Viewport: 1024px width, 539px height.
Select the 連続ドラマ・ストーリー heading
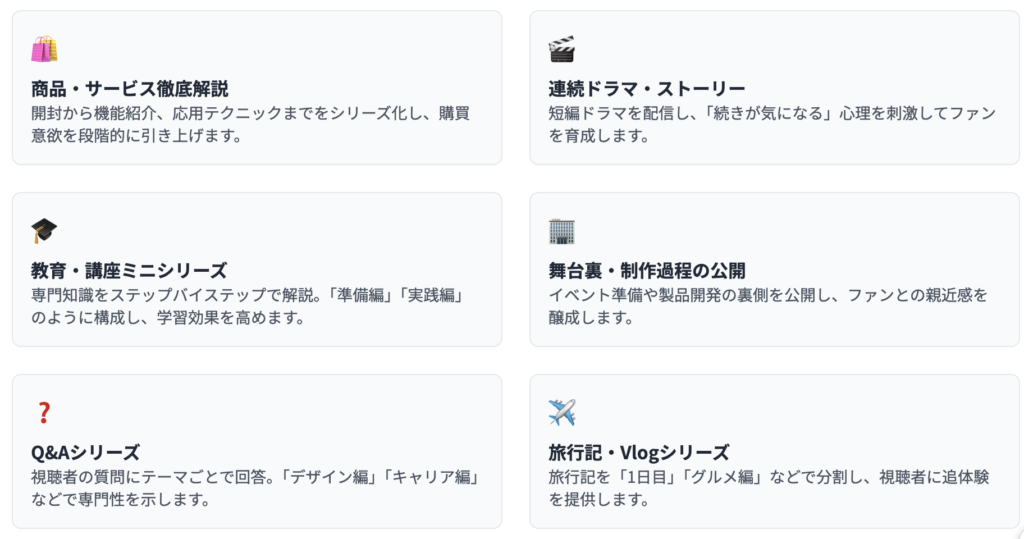pos(647,88)
